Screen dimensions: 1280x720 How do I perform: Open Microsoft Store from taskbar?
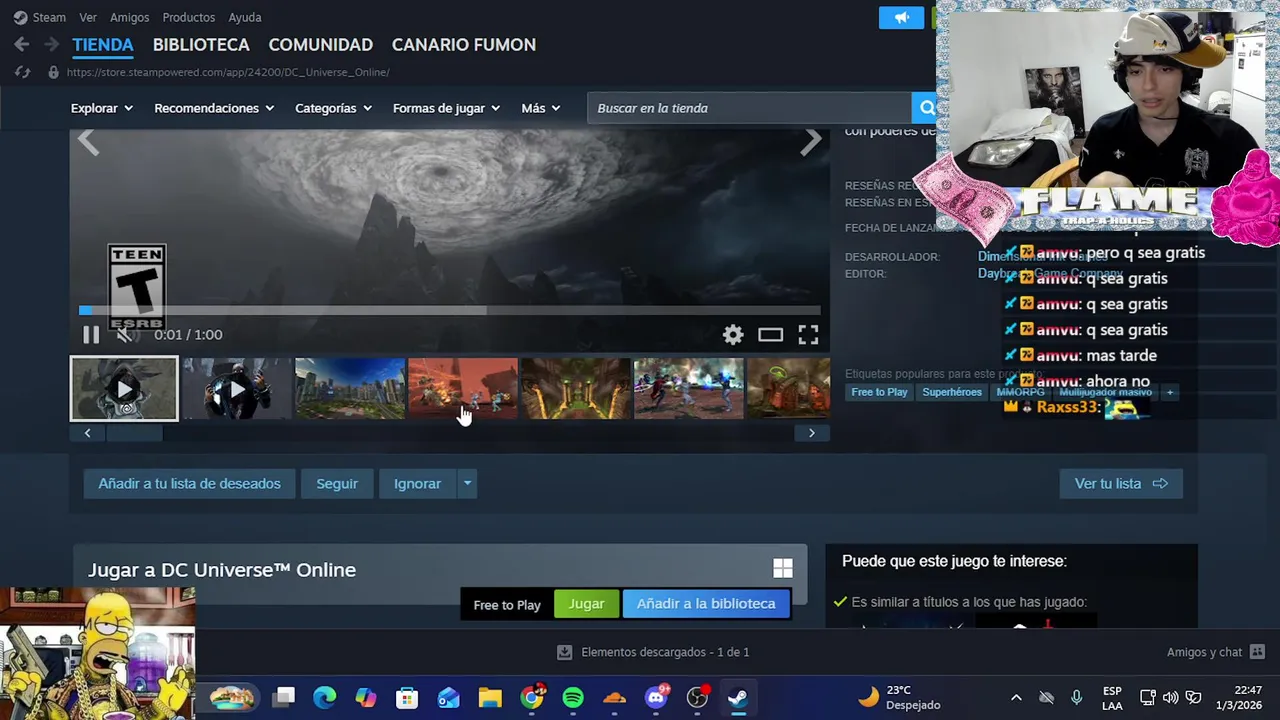point(407,697)
